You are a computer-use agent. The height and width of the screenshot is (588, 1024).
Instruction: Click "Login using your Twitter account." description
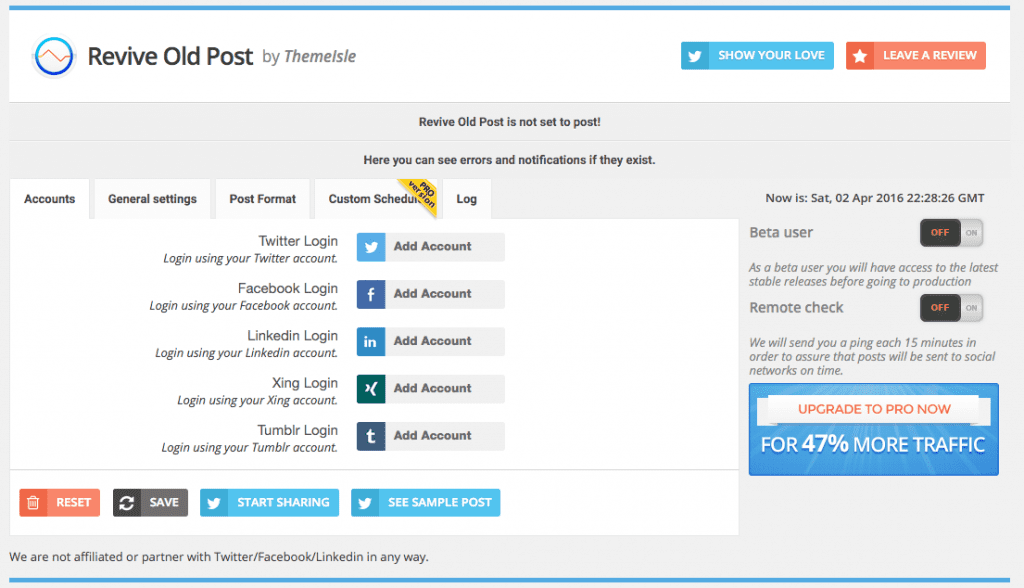pyautogui.click(x=251, y=259)
